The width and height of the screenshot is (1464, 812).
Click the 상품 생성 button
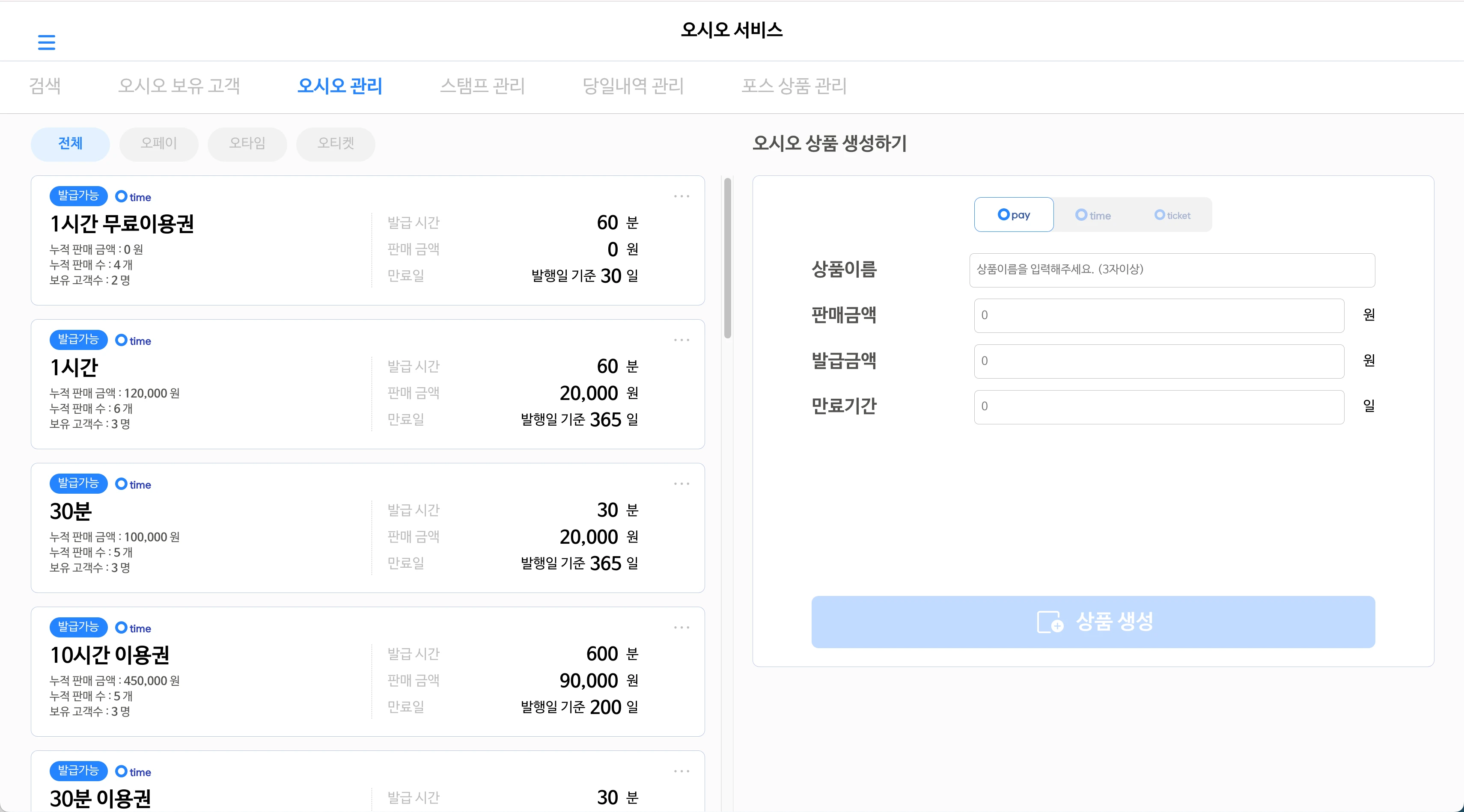click(1093, 622)
